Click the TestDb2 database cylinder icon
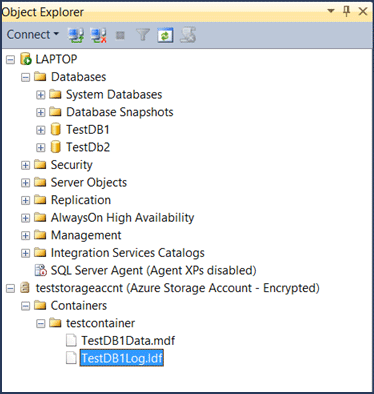The width and height of the screenshot is (374, 394). coord(55,147)
